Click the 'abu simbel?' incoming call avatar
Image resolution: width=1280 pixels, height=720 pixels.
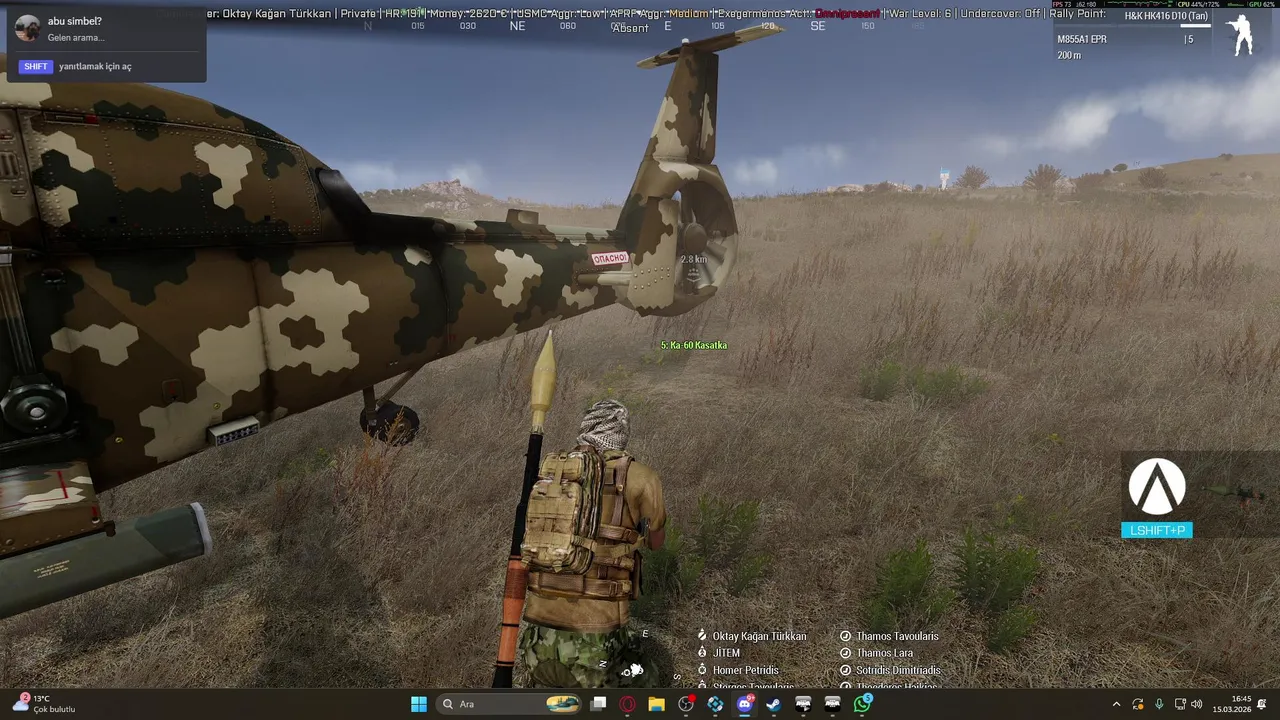point(28,28)
